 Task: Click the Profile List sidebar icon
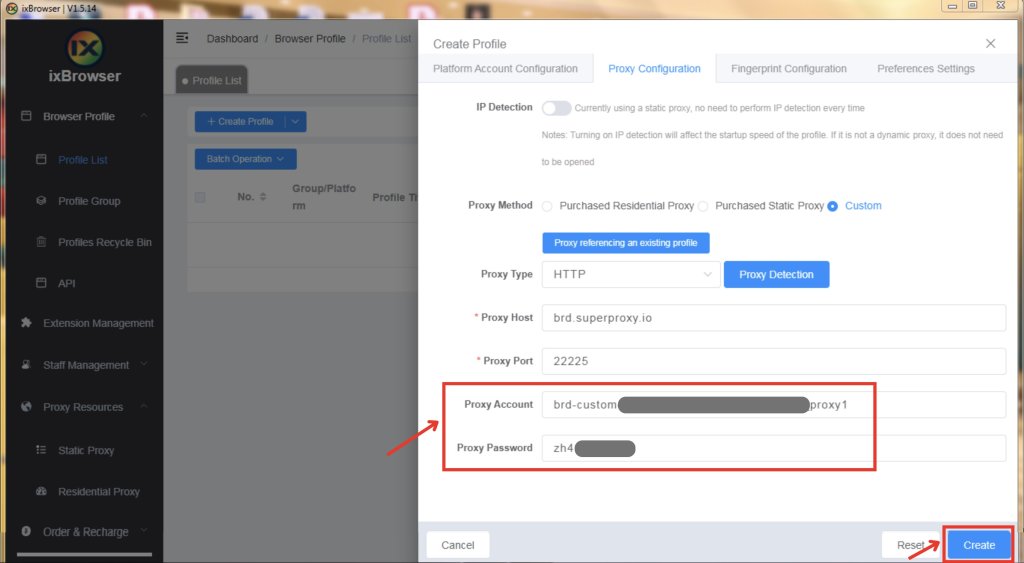click(x=41, y=159)
